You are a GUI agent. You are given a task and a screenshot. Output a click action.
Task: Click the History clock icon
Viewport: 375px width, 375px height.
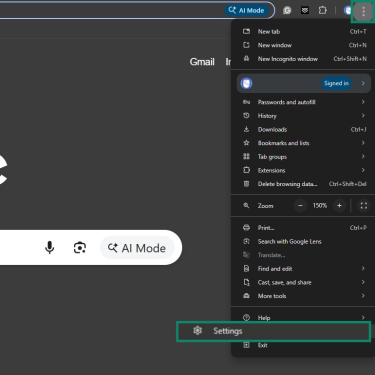click(246, 116)
